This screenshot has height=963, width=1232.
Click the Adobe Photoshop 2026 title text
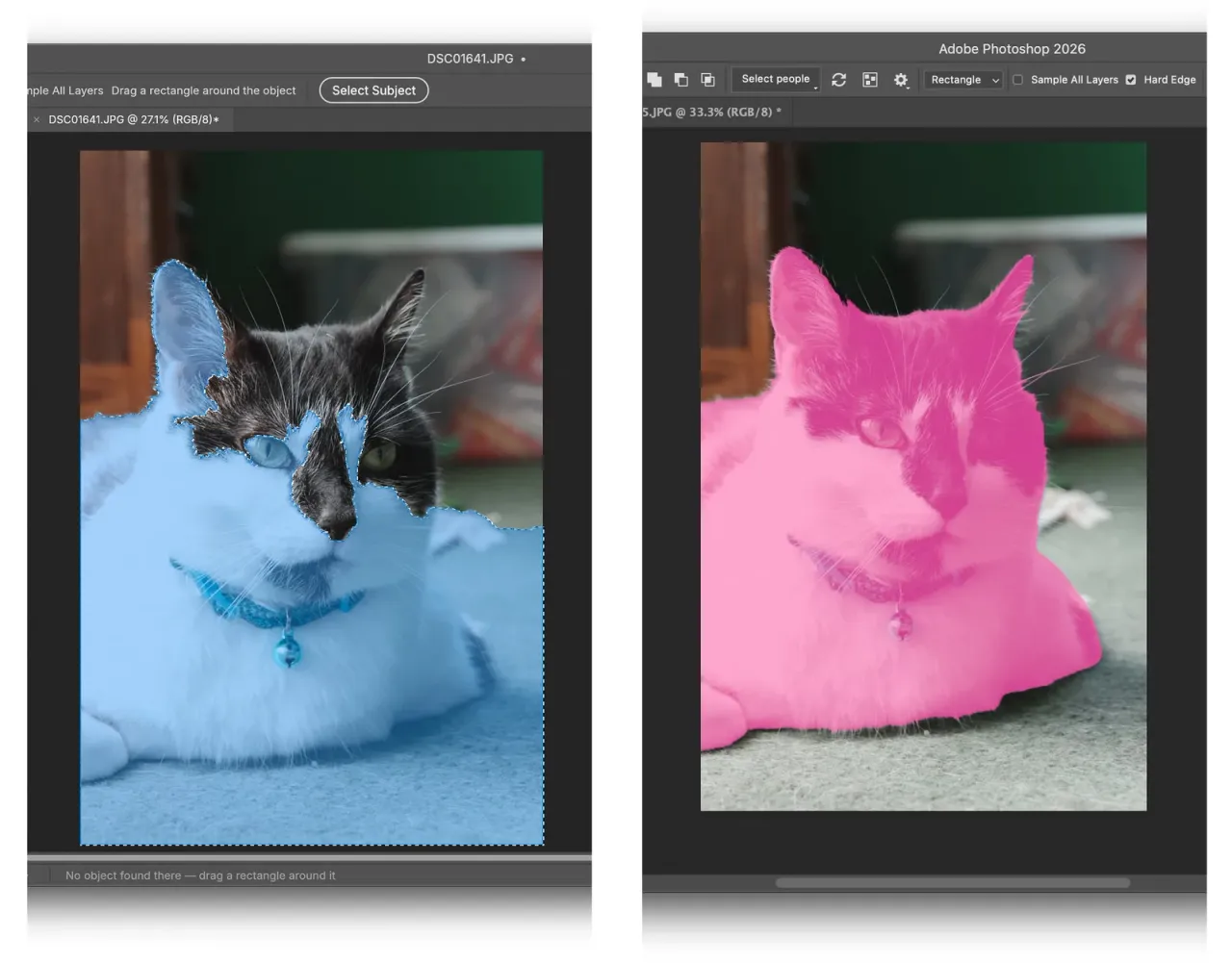tap(1012, 49)
